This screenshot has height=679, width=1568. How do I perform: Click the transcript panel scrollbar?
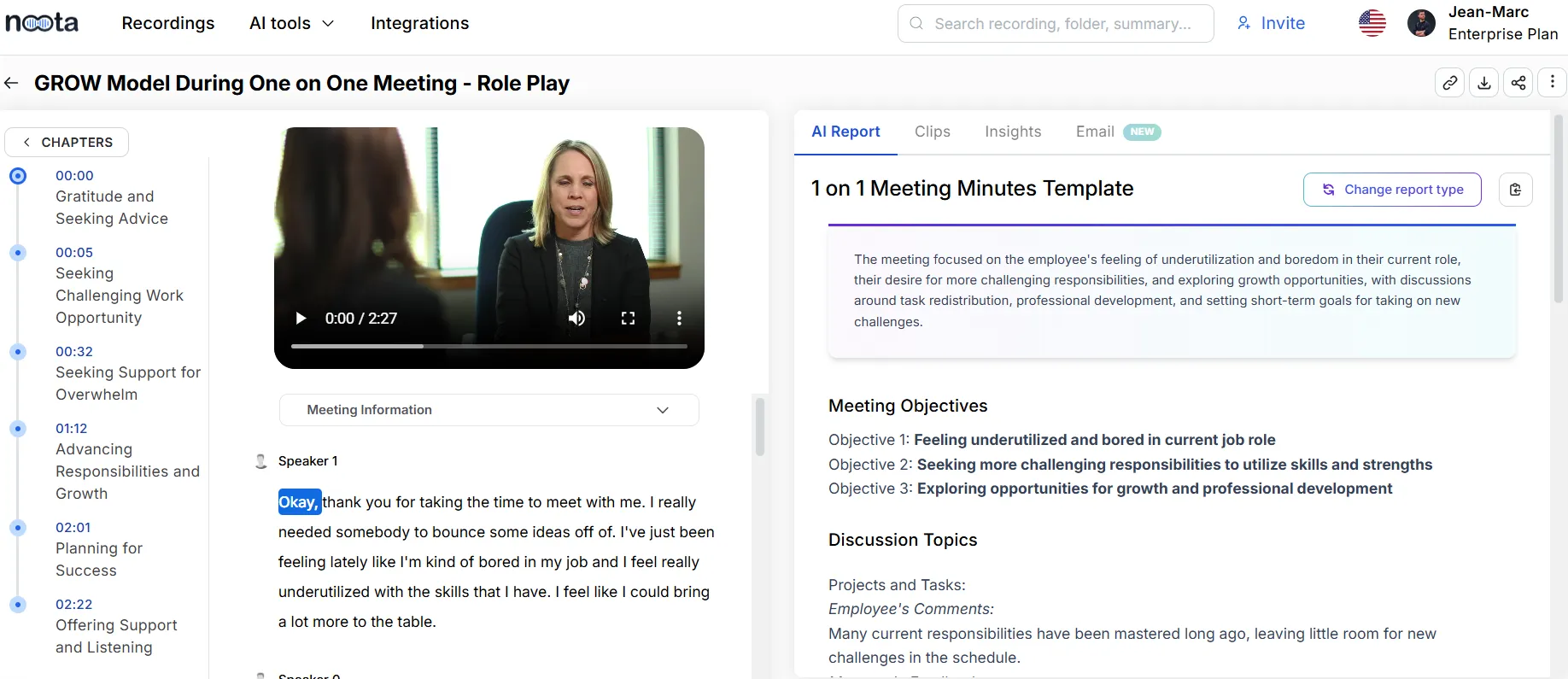pos(759,425)
